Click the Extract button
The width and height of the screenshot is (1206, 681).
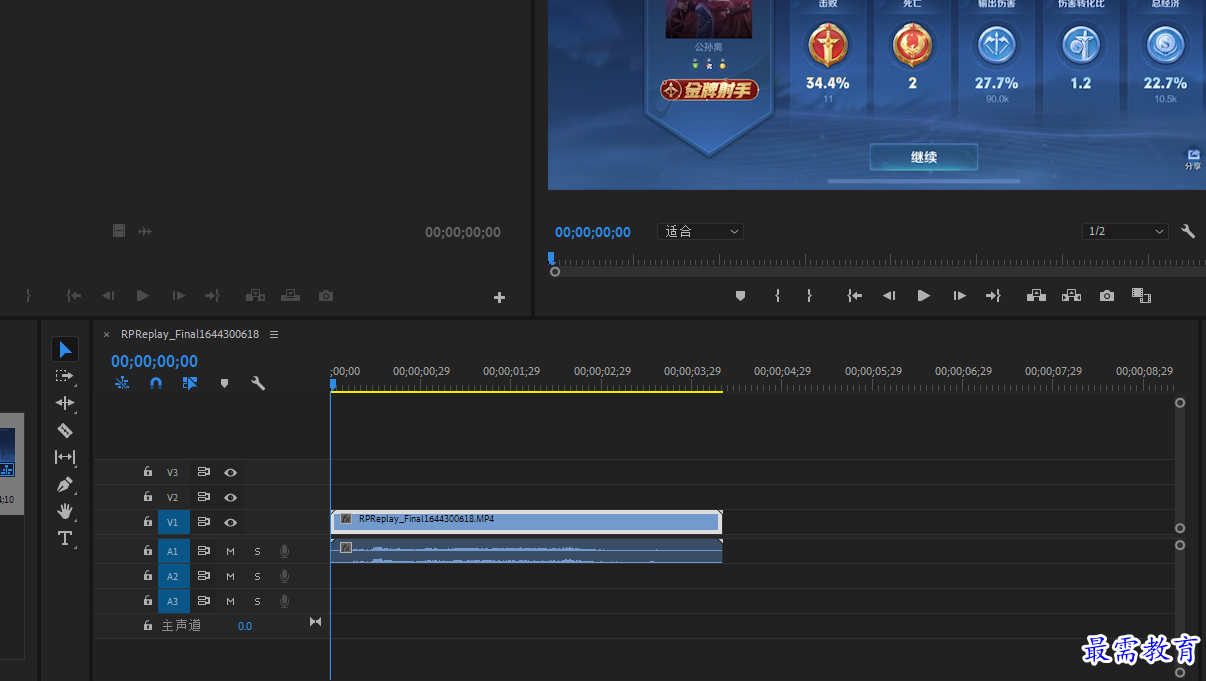pyautogui.click(x=1071, y=296)
